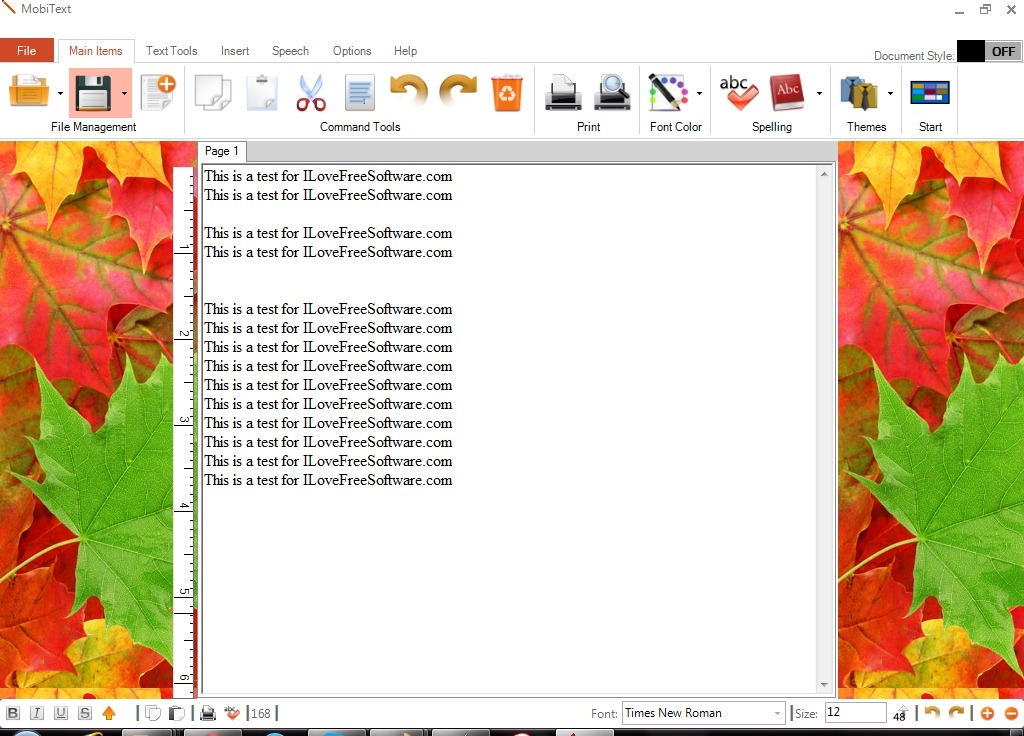
Task: Toggle italic in bottom toolbar
Action: point(37,713)
